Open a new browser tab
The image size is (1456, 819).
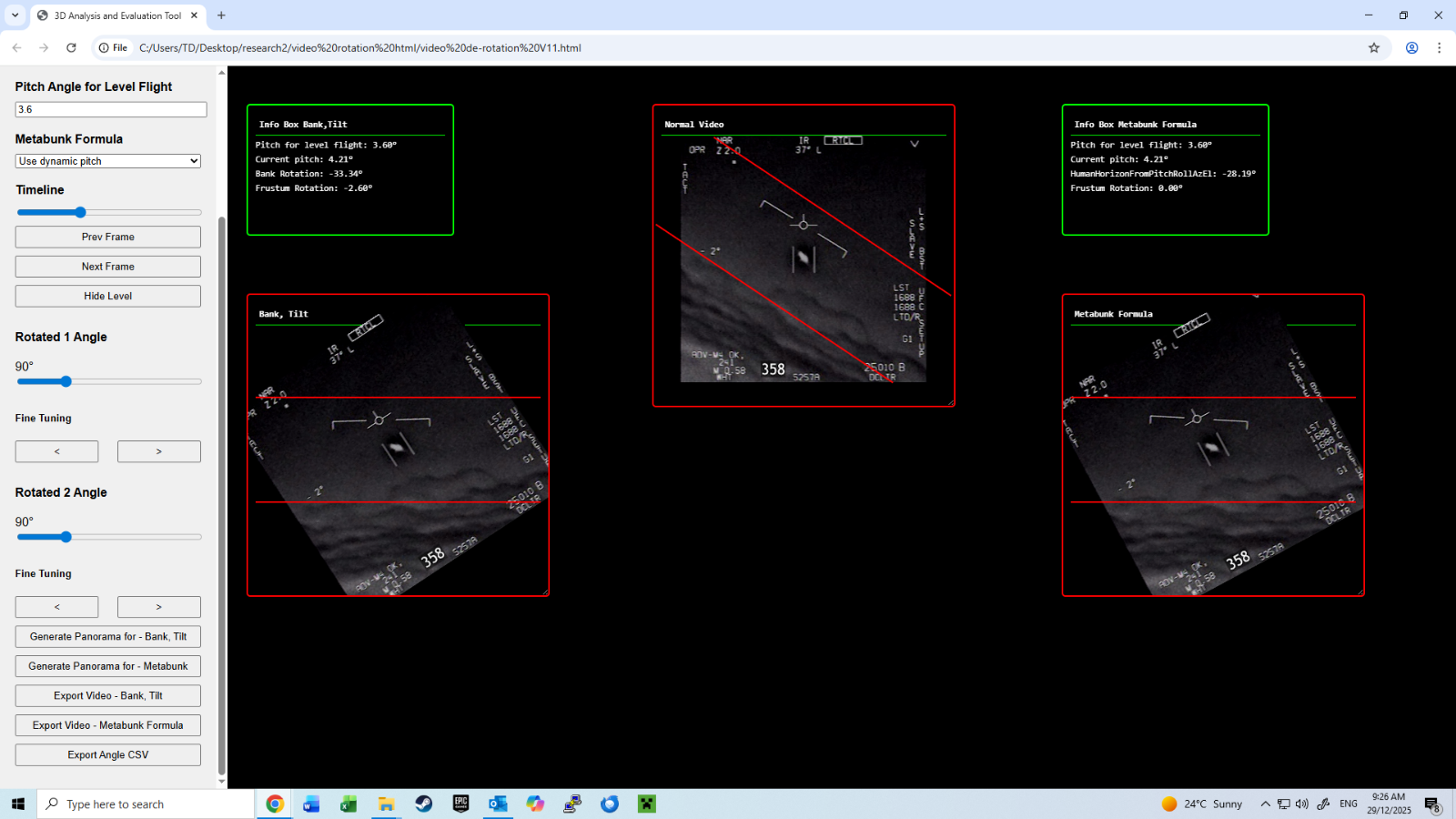click(x=221, y=15)
